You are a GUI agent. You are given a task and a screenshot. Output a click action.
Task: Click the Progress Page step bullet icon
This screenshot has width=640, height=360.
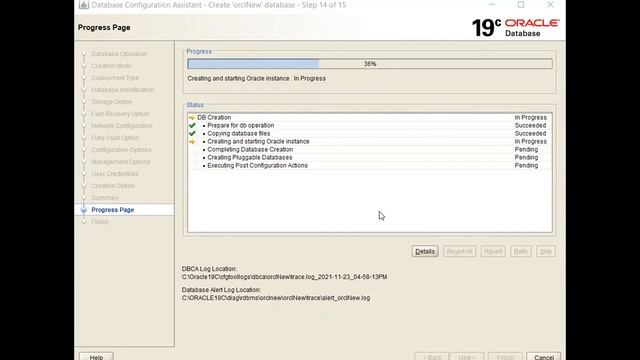tap(84, 210)
